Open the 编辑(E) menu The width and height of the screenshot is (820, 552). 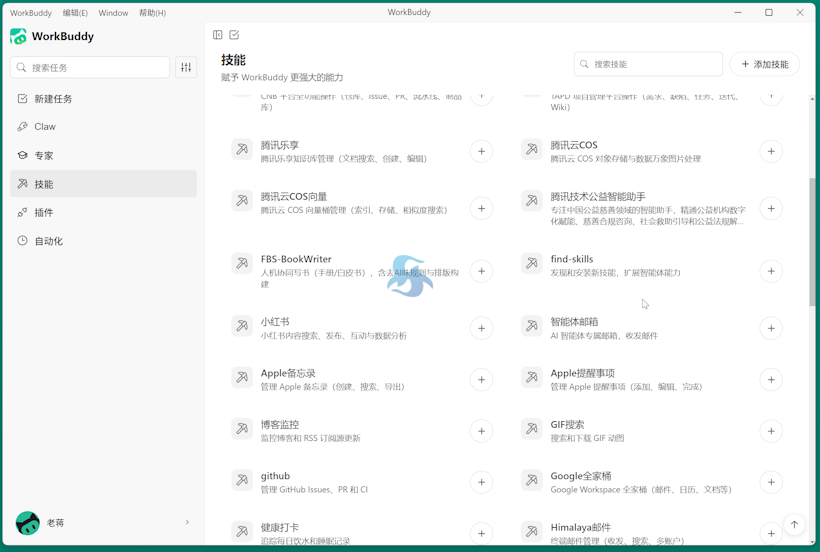click(x=75, y=13)
